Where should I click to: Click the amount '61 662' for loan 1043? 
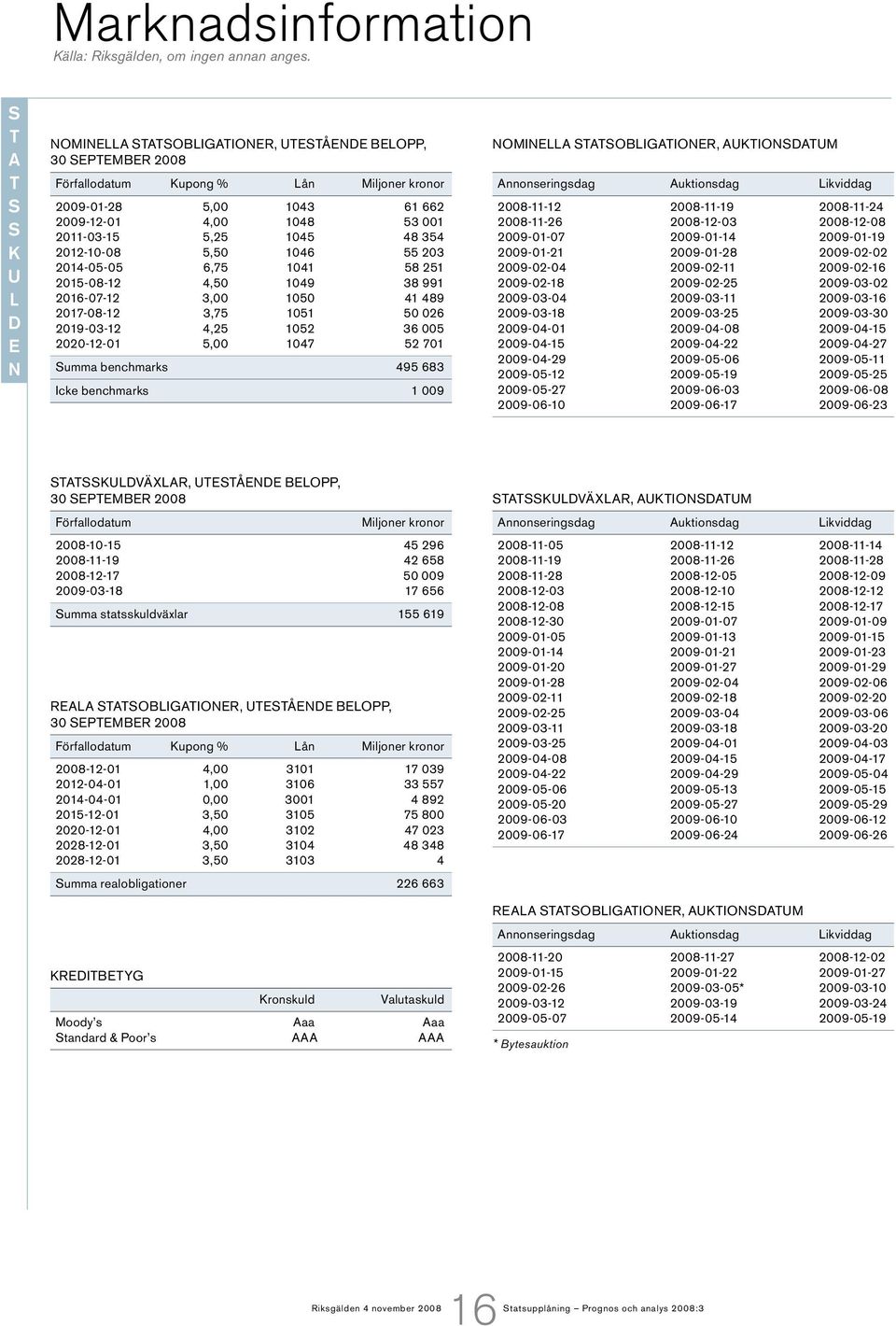point(424,206)
